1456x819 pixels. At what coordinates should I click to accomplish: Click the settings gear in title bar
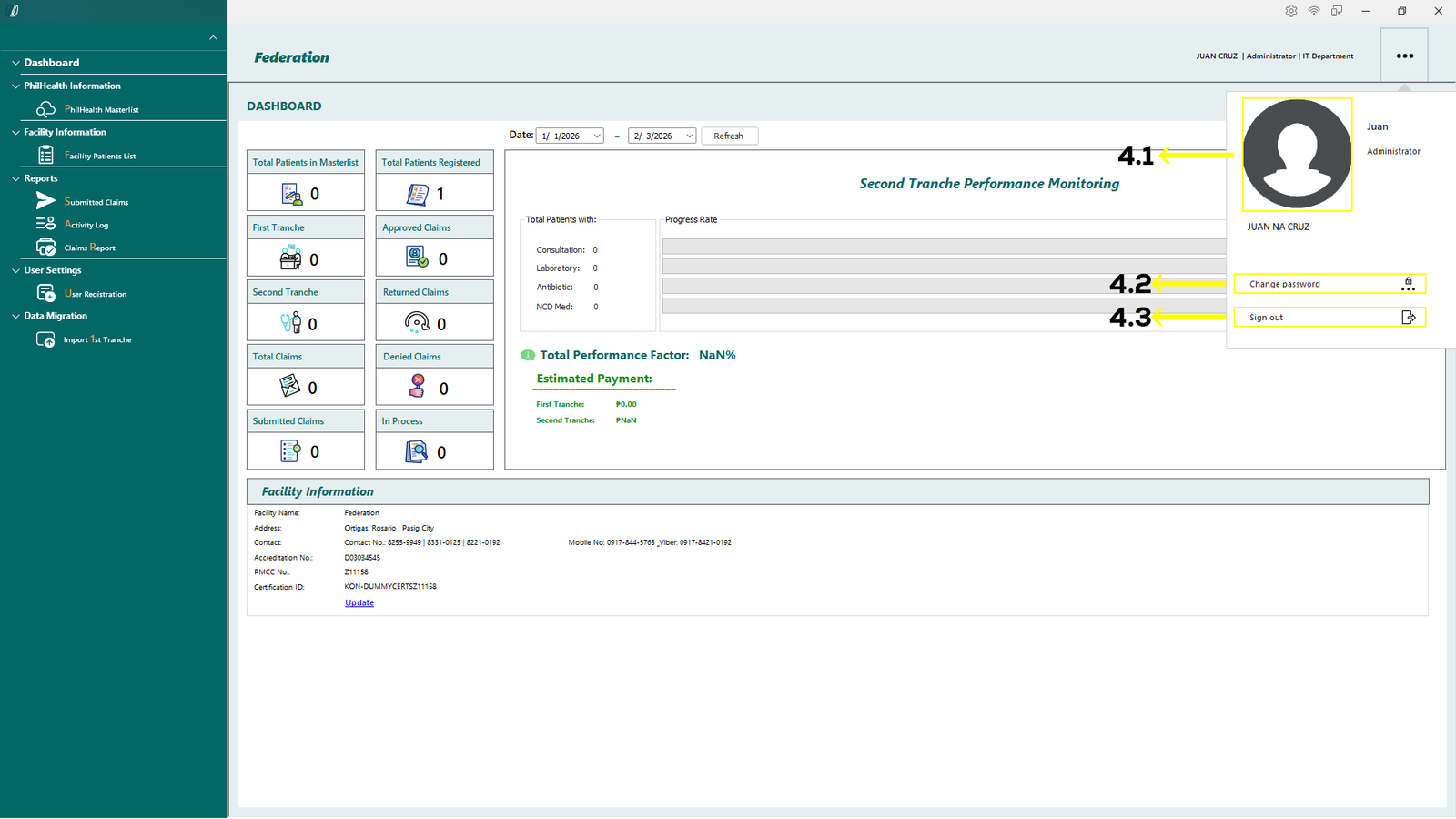click(x=1290, y=11)
